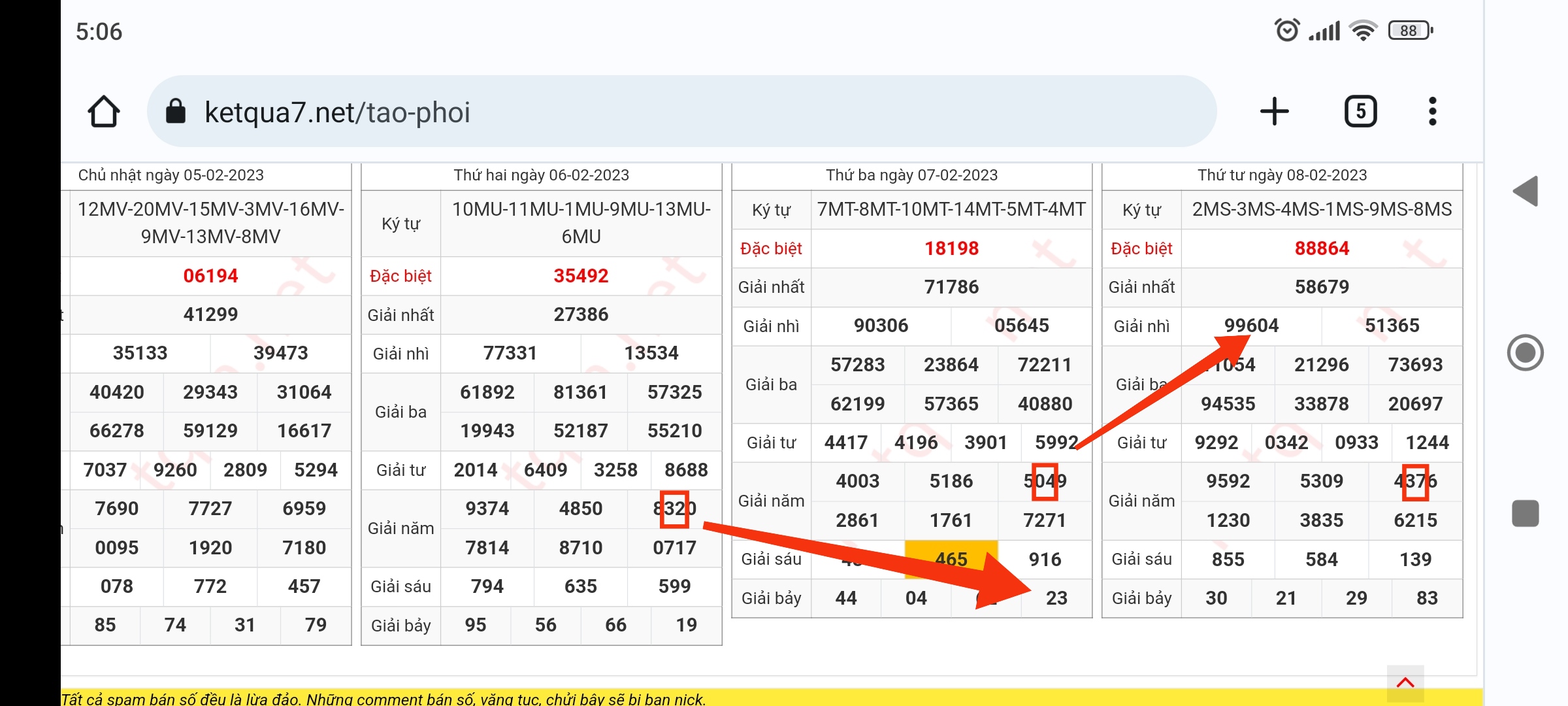Tap header Thứ hai ngày 06-02-2023
The width and height of the screenshot is (1568, 706).
click(541, 175)
